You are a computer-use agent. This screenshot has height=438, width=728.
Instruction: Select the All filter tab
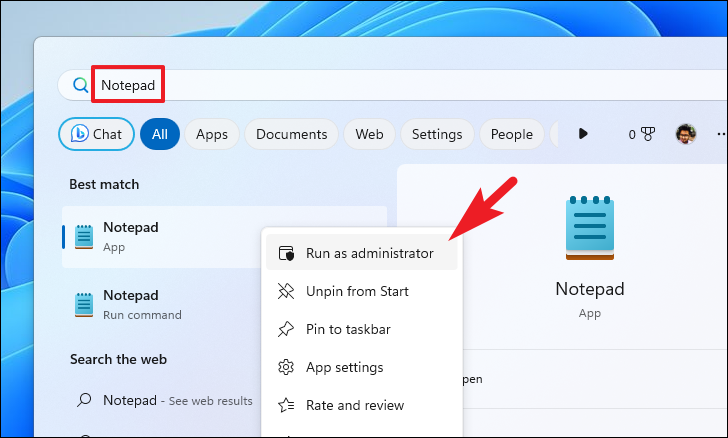click(x=160, y=134)
